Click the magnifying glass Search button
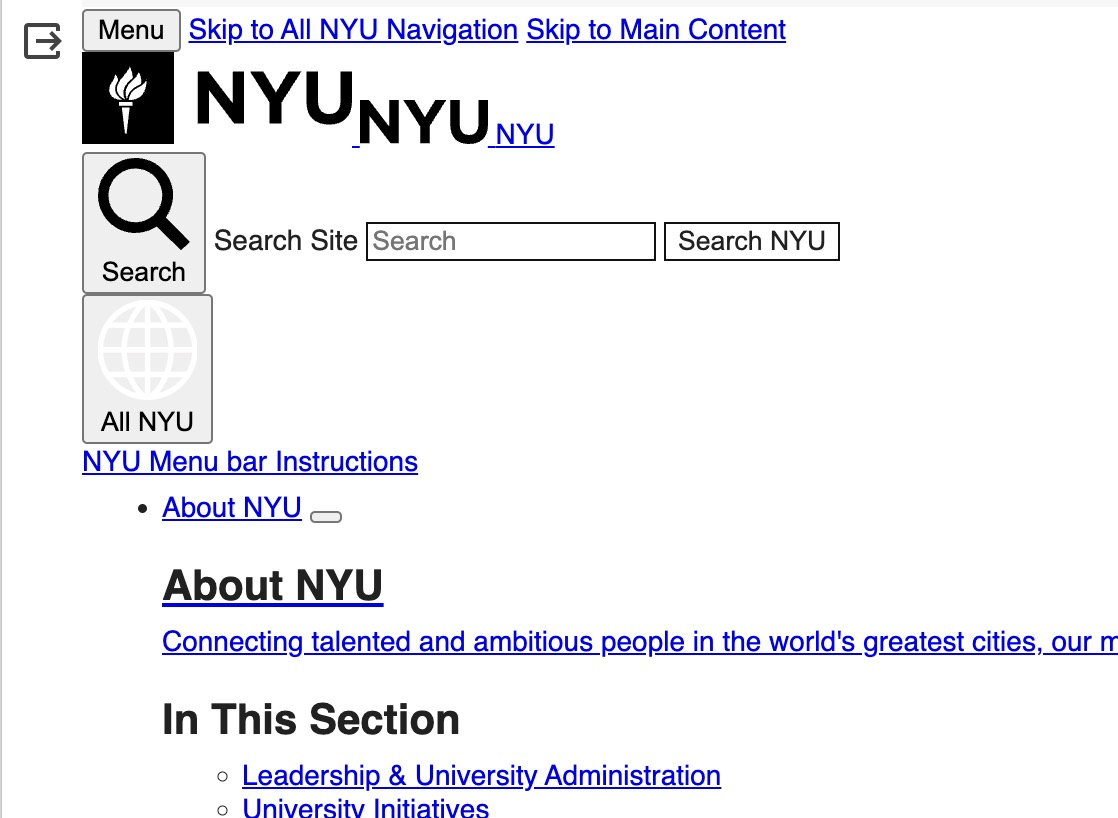 click(x=144, y=222)
